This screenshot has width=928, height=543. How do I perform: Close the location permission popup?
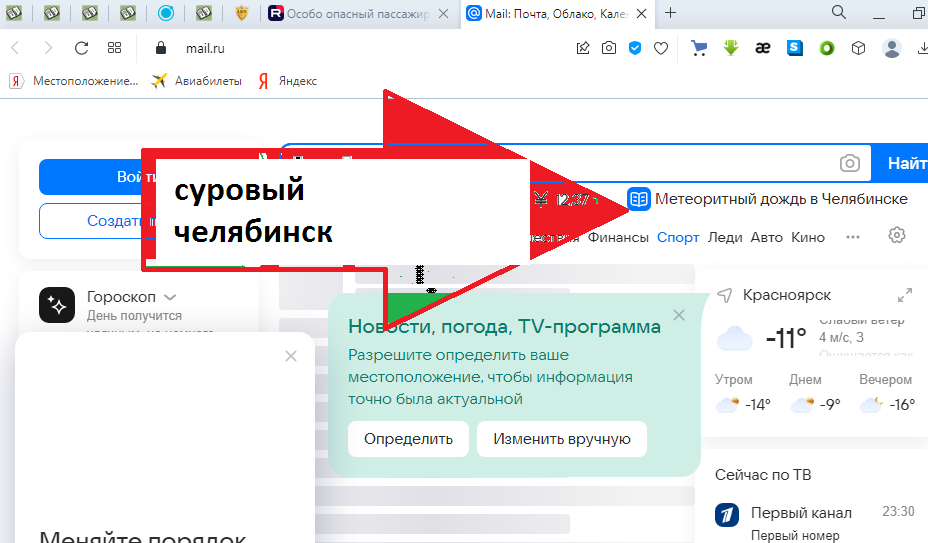(x=679, y=315)
